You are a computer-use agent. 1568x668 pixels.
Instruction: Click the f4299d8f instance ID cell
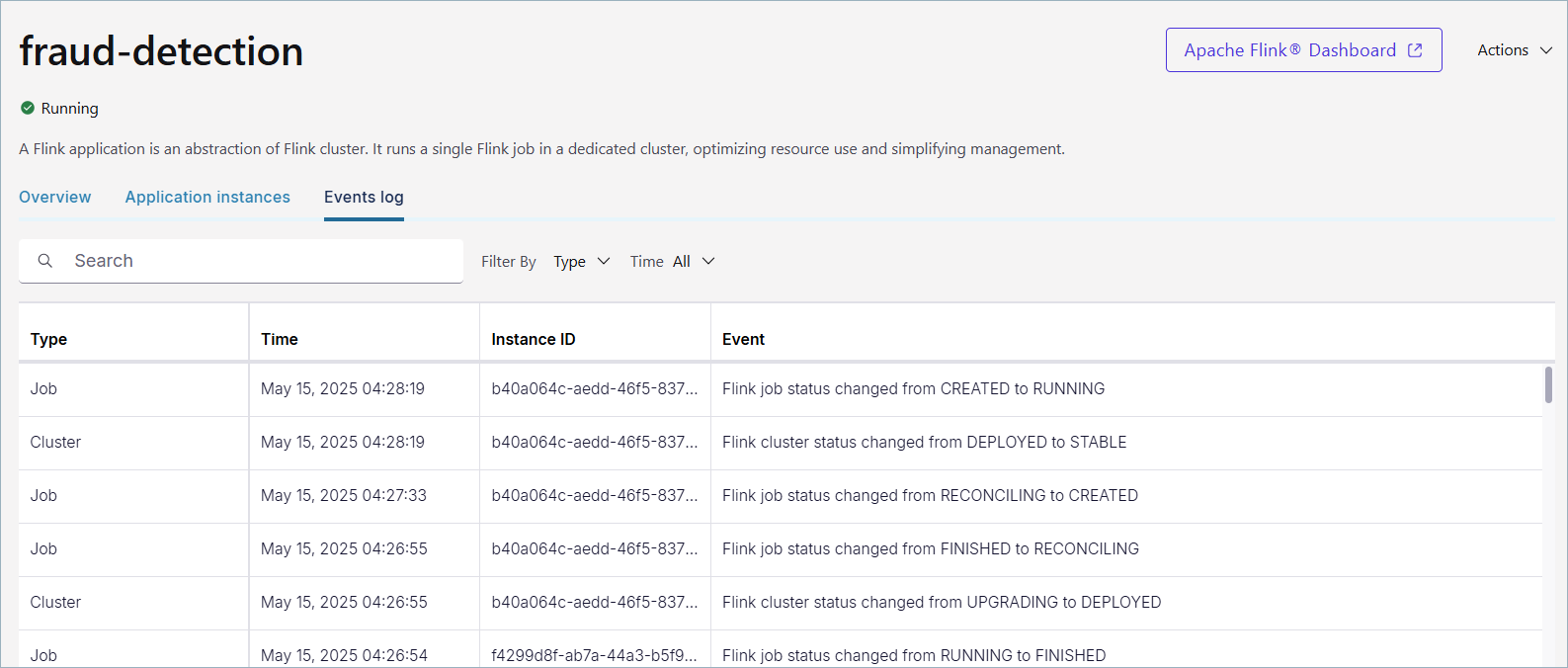594,655
